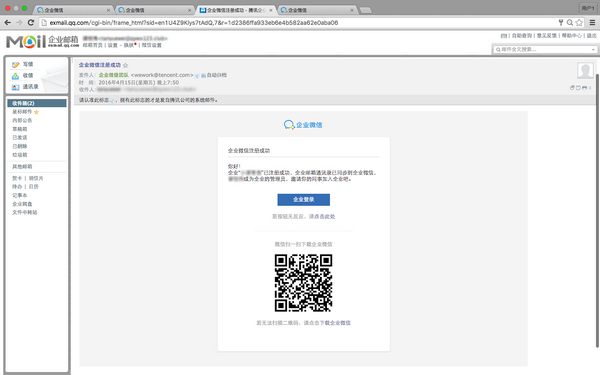Click the 写信 compose mail icon

point(15,65)
